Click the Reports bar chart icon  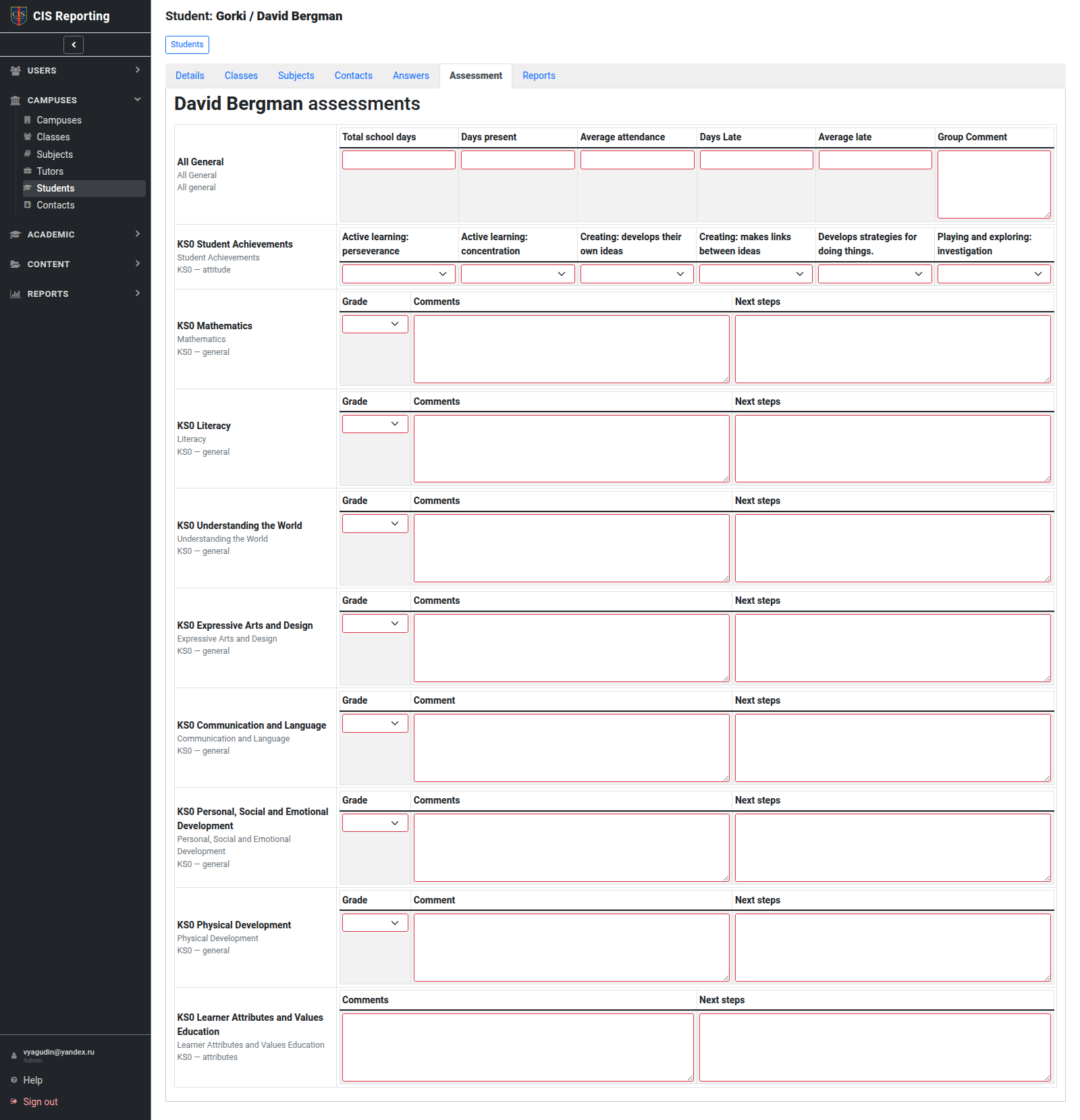point(16,294)
